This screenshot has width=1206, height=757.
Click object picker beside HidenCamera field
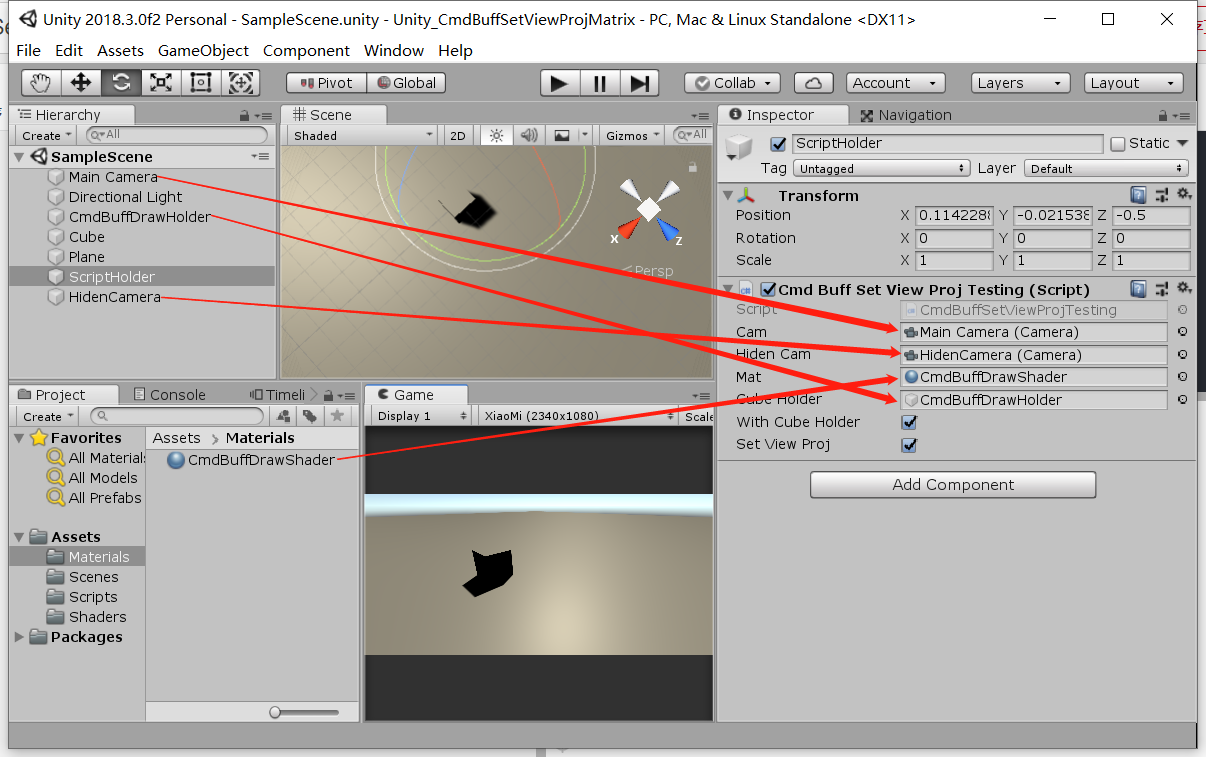click(x=1182, y=355)
